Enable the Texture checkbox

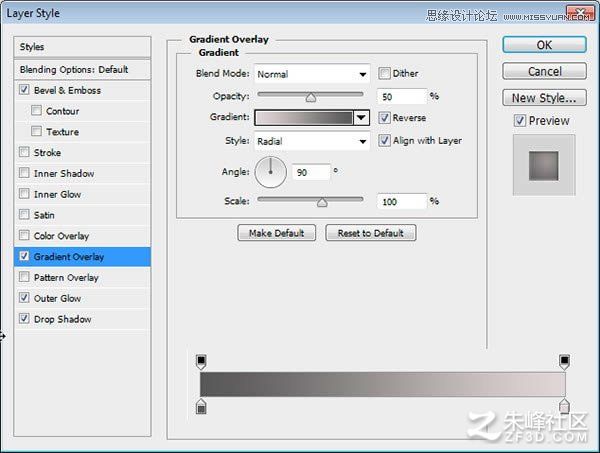tap(36, 131)
